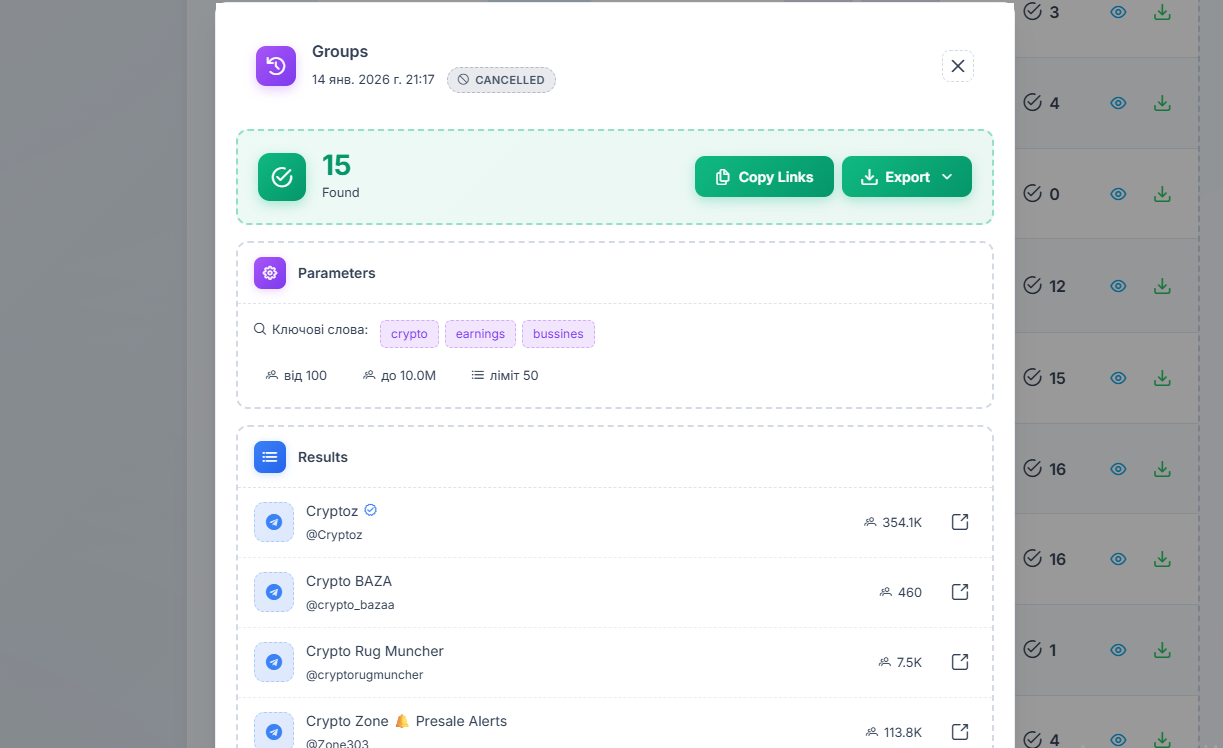Preview the row showing 12 results
This screenshot has height=748, width=1223.
point(1117,285)
